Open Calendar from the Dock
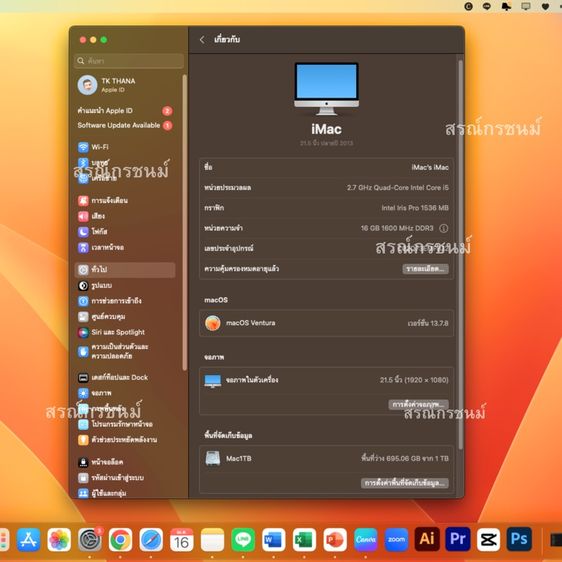562x562 pixels. click(x=182, y=539)
